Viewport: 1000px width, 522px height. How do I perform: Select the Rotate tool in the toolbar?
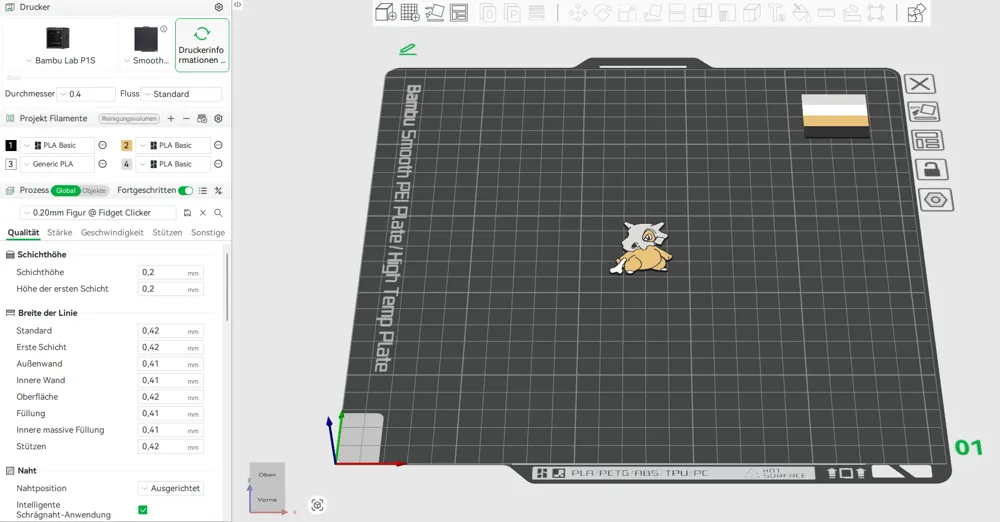603,12
